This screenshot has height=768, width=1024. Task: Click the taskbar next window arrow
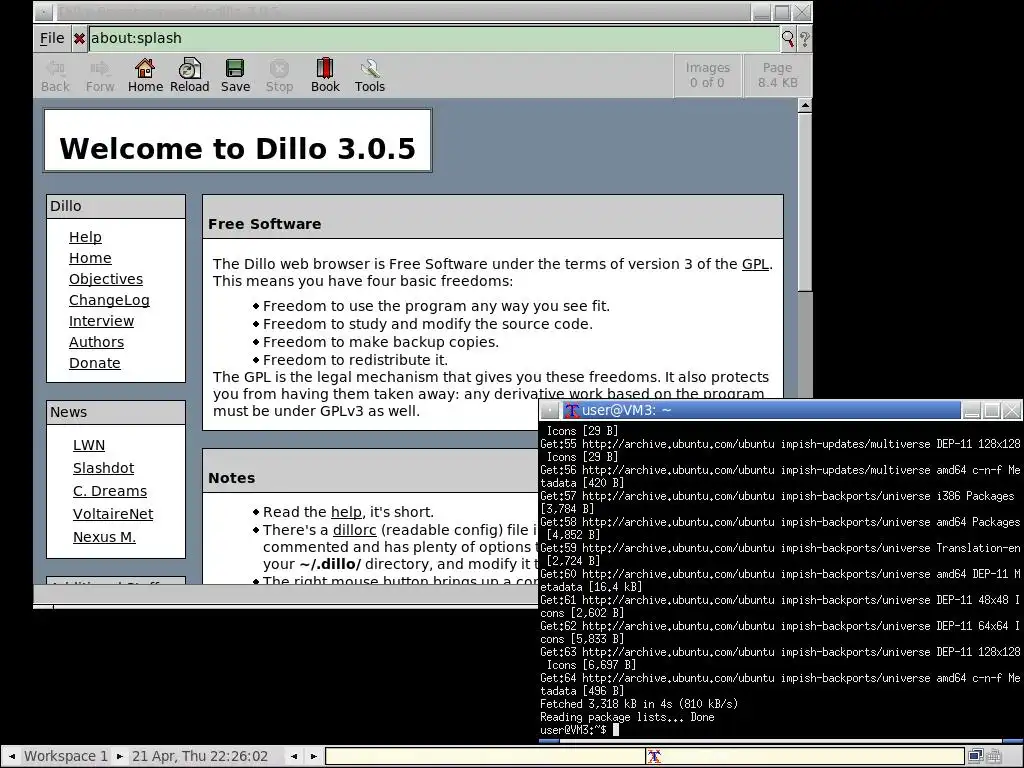(x=313, y=756)
